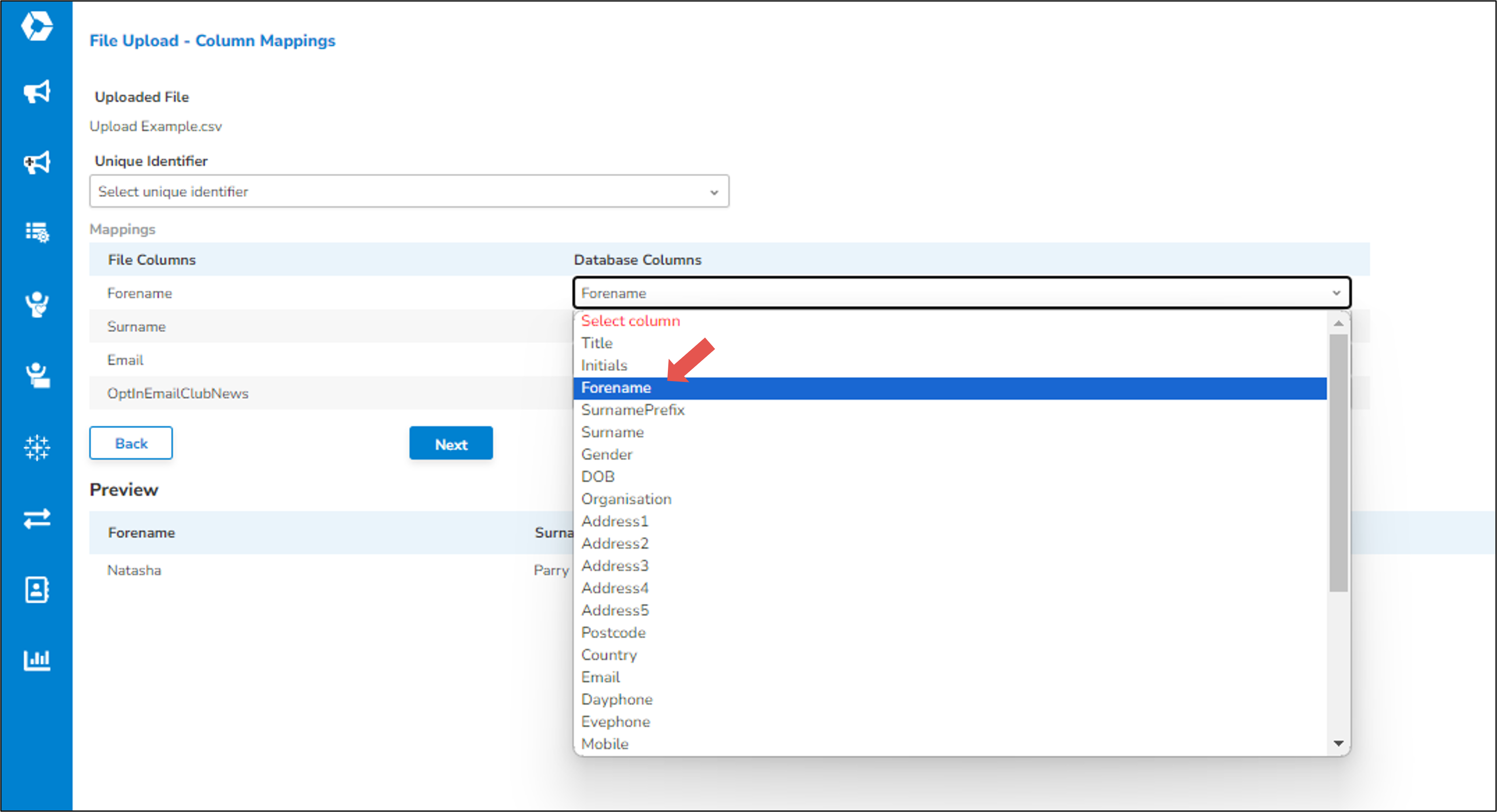Select SurnamePrefix from the column list
Image resolution: width=1497 pixels, height=812 pixels.
click(x=950, y=410)
